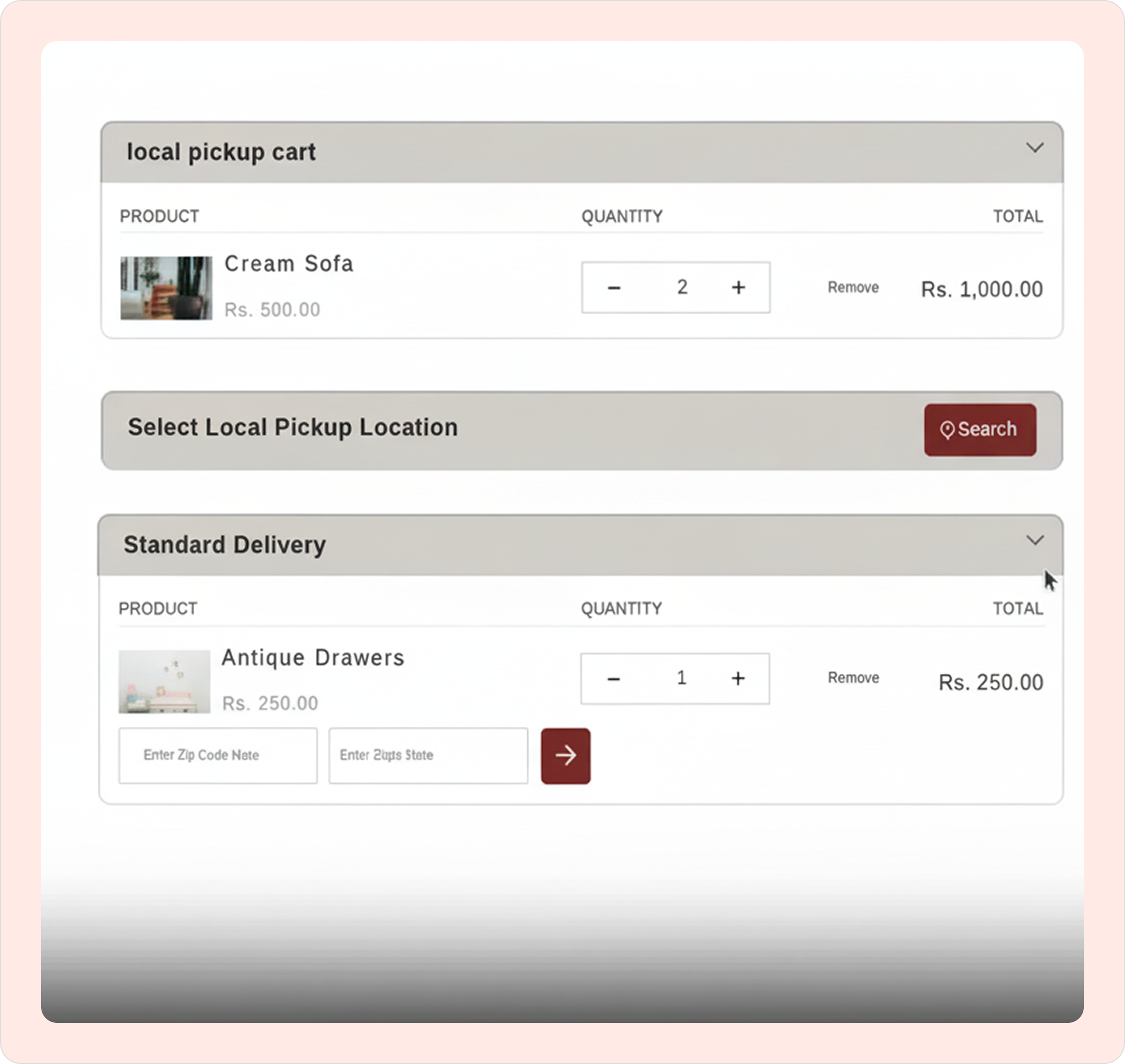This screenshot has height=1064, width=1125.
Task: Focus the Enter State field
Action: coord(428,755)
